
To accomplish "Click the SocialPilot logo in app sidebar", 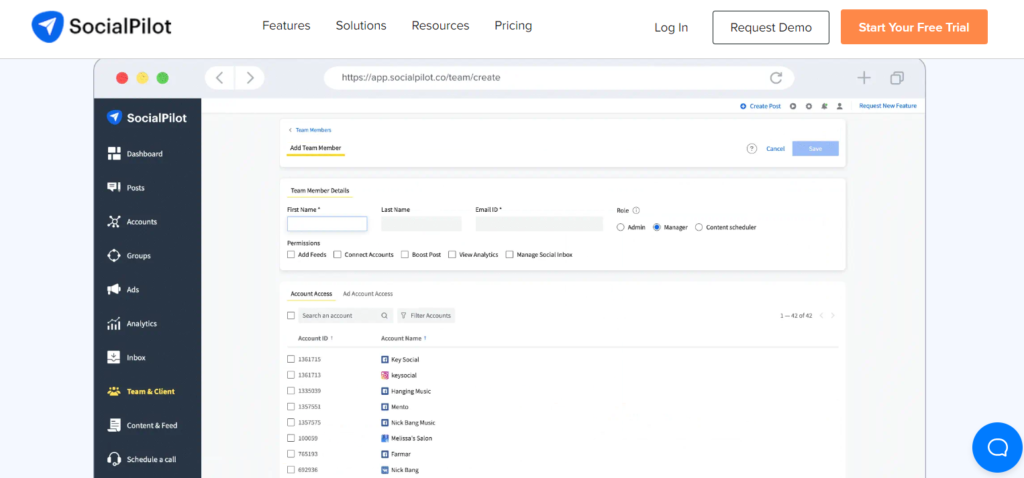I will [x=147, y=118].
